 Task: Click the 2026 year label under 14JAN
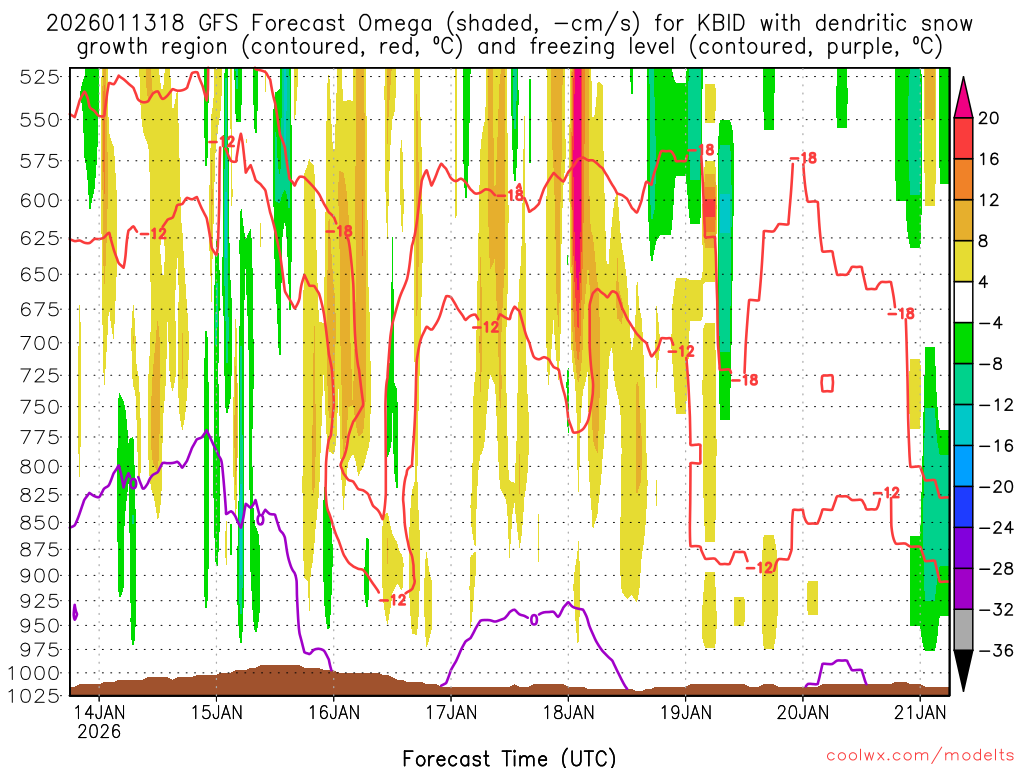point(99,731)
